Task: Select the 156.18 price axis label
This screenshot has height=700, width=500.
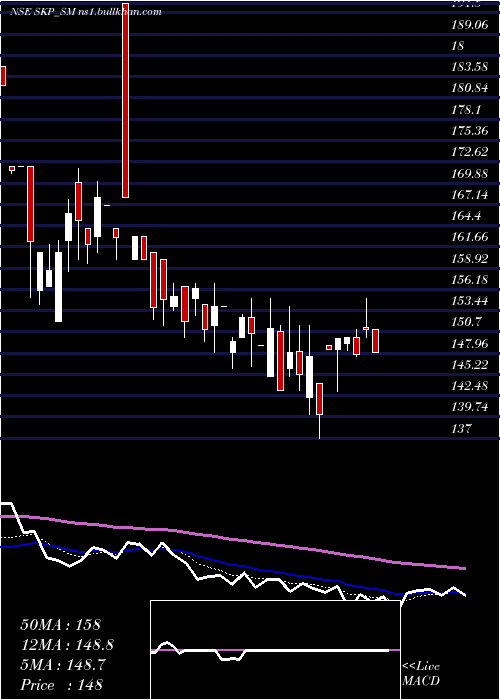Action: coord(470,279)
